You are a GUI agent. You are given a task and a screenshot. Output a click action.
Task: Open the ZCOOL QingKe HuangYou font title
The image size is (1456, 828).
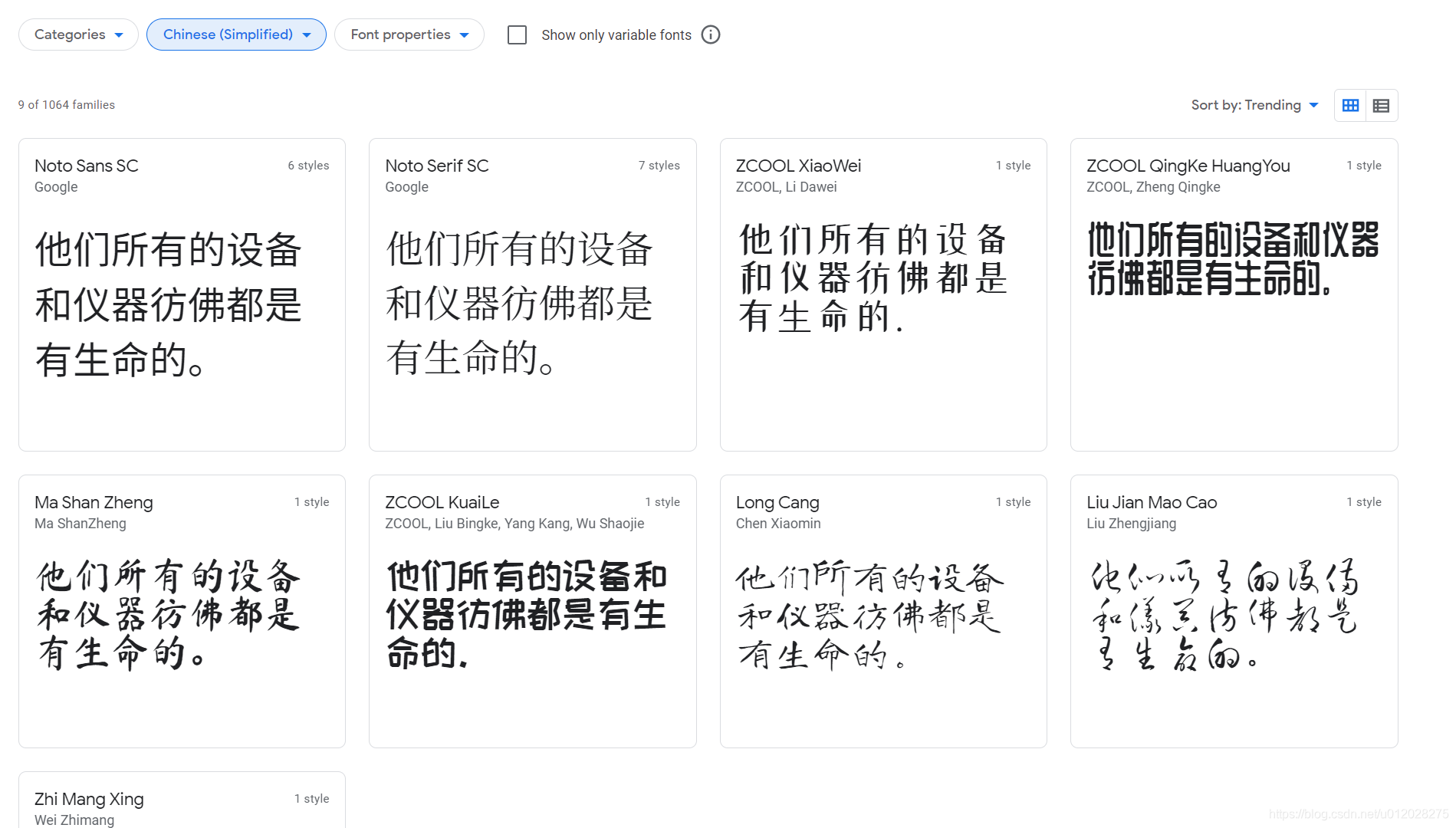pyautogui.click(x=1188, y=166)
